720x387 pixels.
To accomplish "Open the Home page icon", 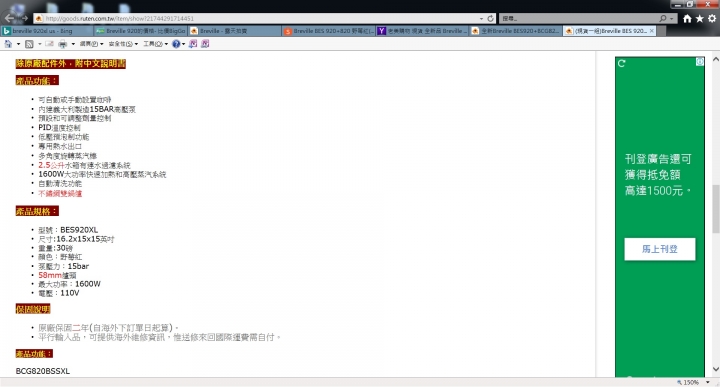I will 687,18.
